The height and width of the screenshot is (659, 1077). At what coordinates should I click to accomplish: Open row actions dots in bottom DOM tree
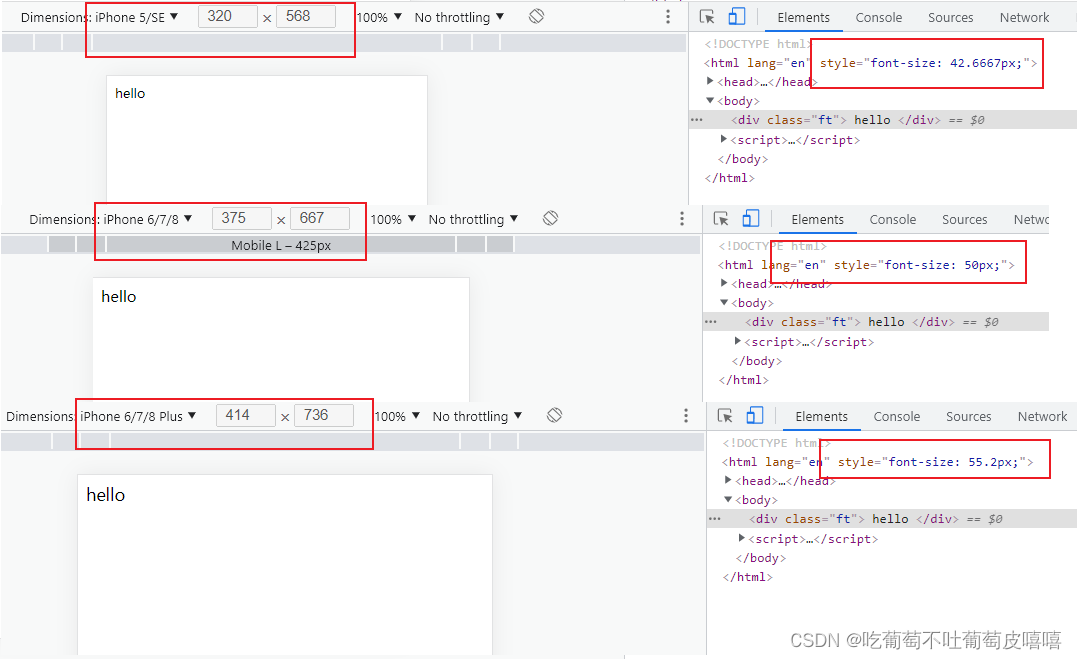(715, 519)
